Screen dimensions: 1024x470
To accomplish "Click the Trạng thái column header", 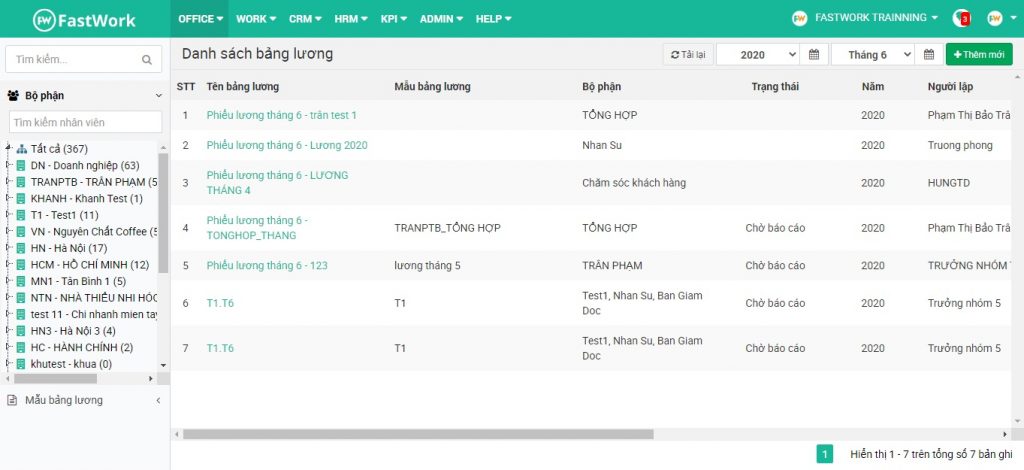I will [775, 86].
